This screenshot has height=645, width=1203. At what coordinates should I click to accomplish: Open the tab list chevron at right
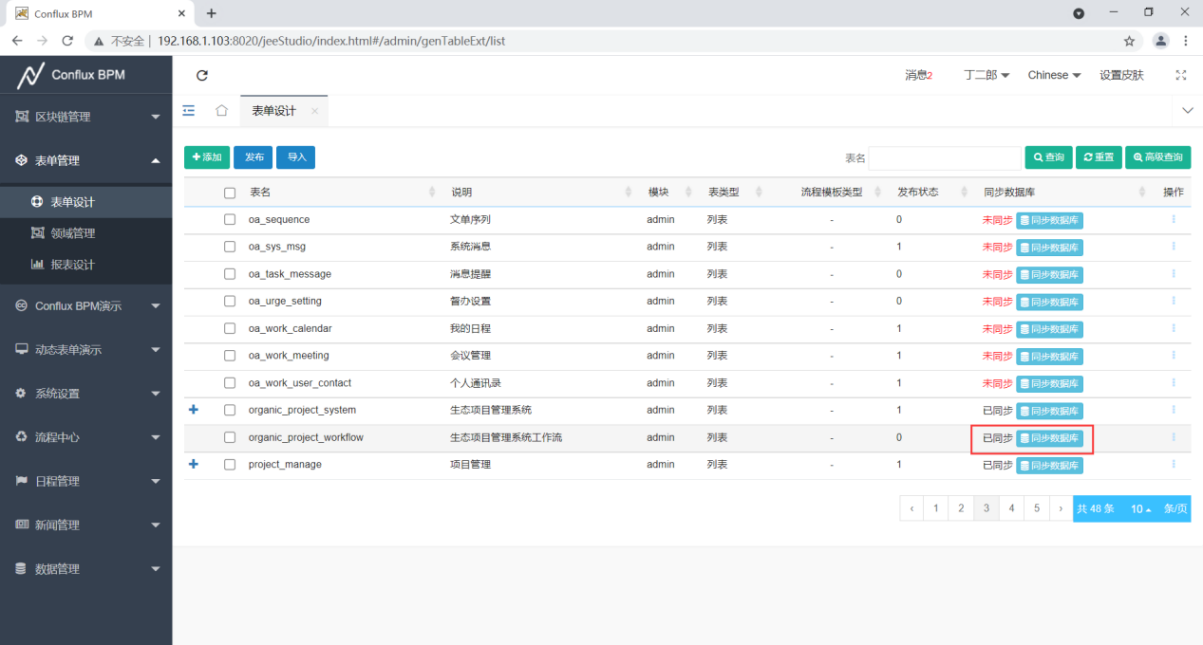tap(1188, 110)
